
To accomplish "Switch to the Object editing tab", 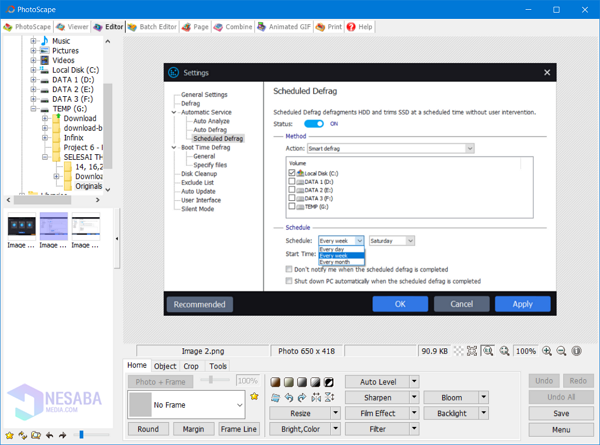I will (165, 366).
